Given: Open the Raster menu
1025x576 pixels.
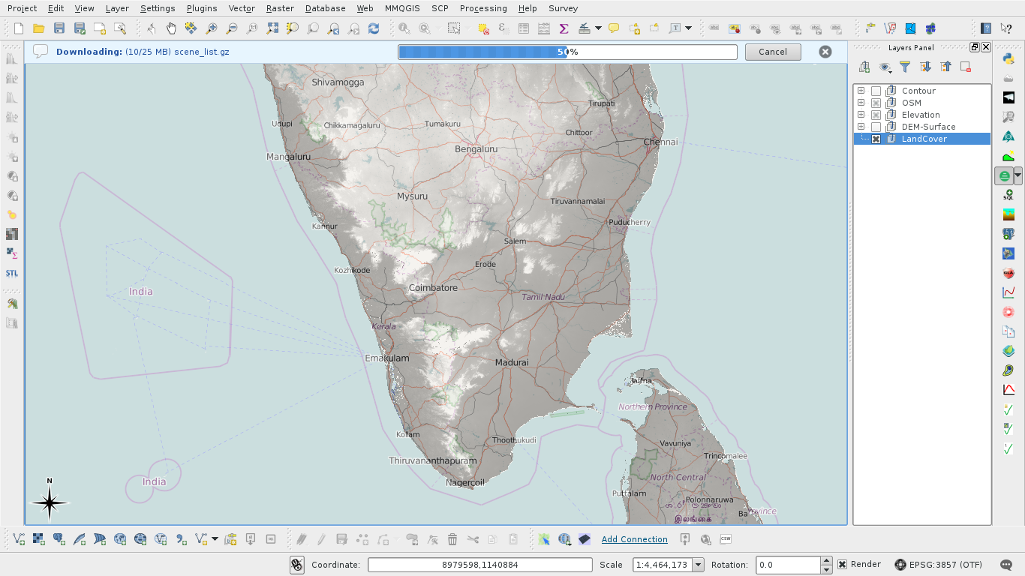Looking at the screenshot, I should click(x=279, y=8).
